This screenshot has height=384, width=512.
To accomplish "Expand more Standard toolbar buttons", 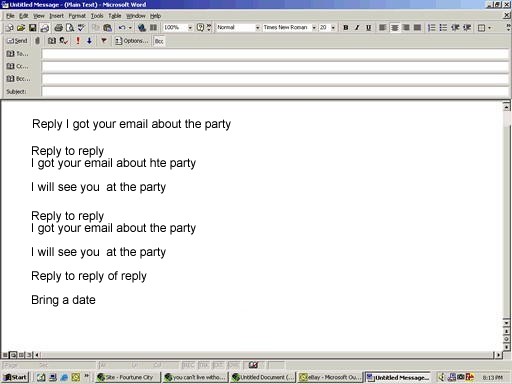I will tap(209, 28).
